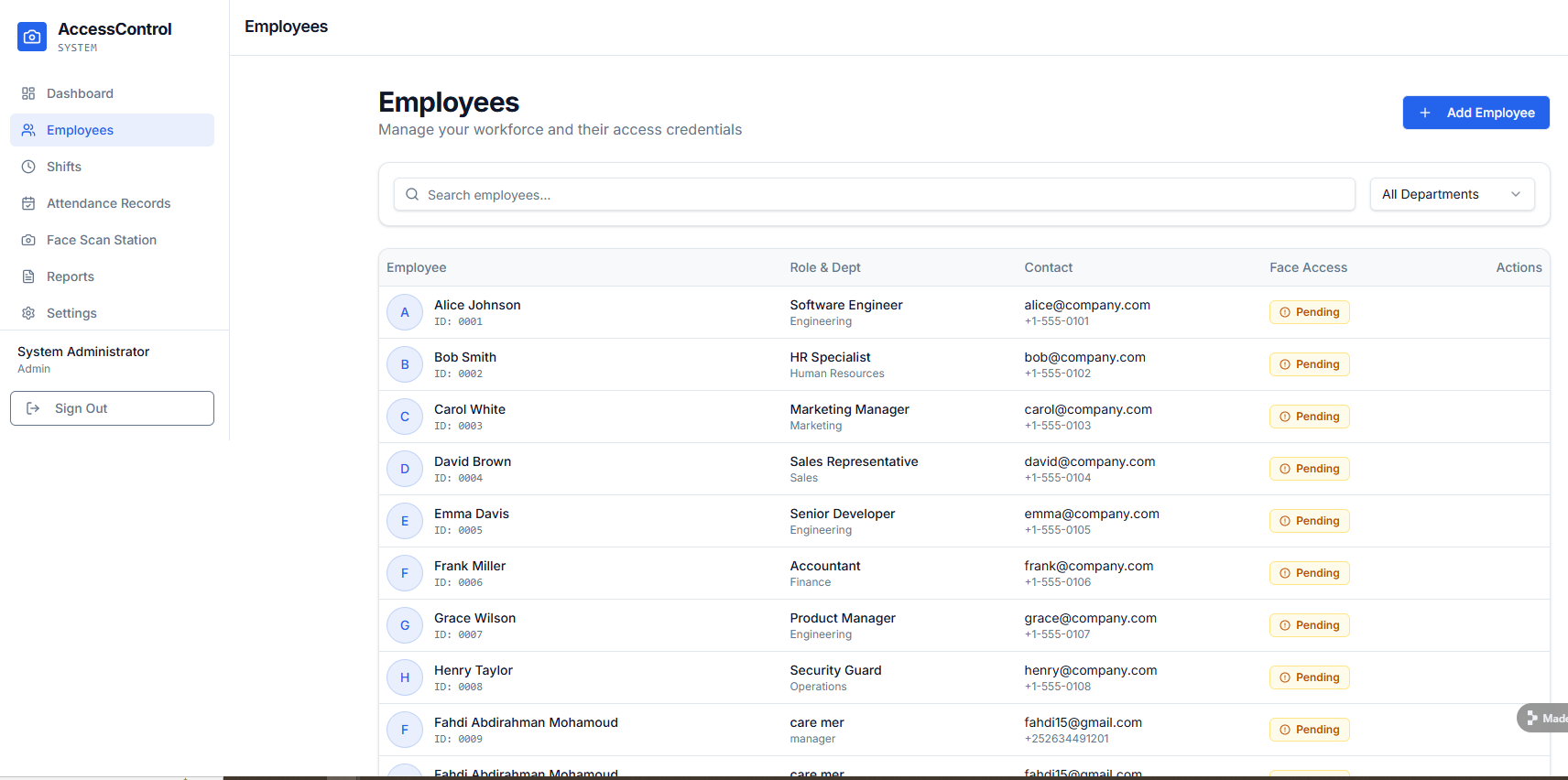
Task: Click the Shifts clock icon
Action: click(28, 167)
